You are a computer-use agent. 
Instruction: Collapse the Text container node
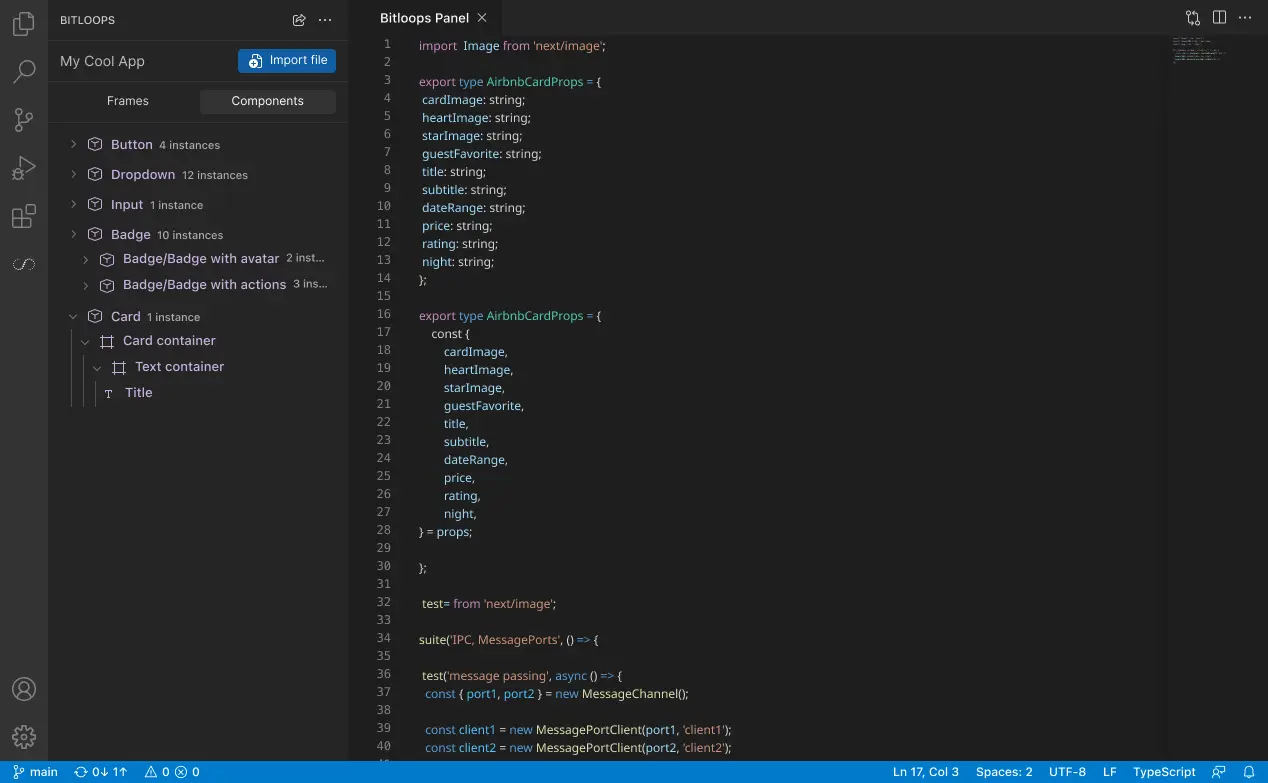(x=97, y=367)
